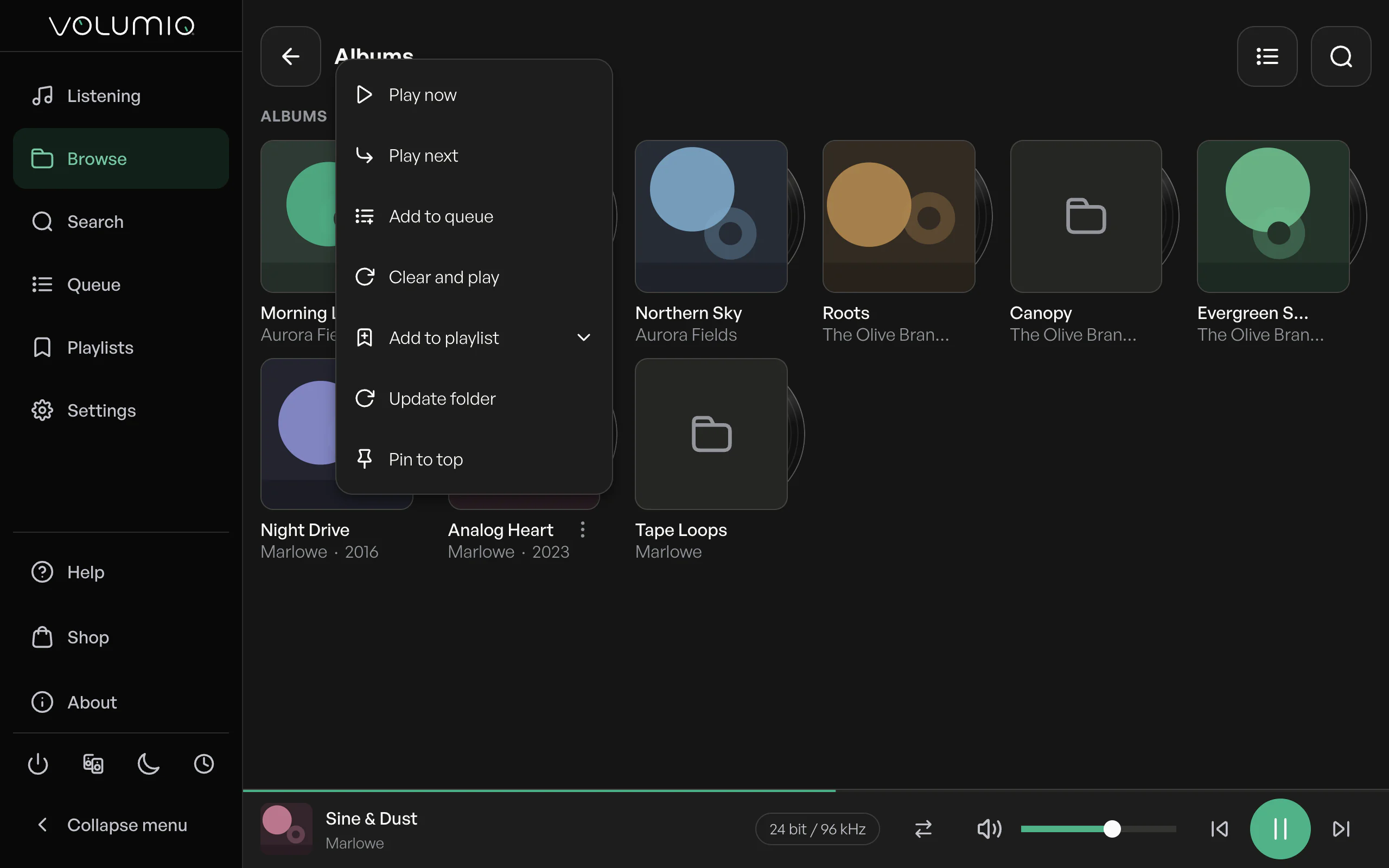Open Settings from the sidebar
Viewport: 1389px width, 868px height.
pyautogui.click(x=120, y=411)
